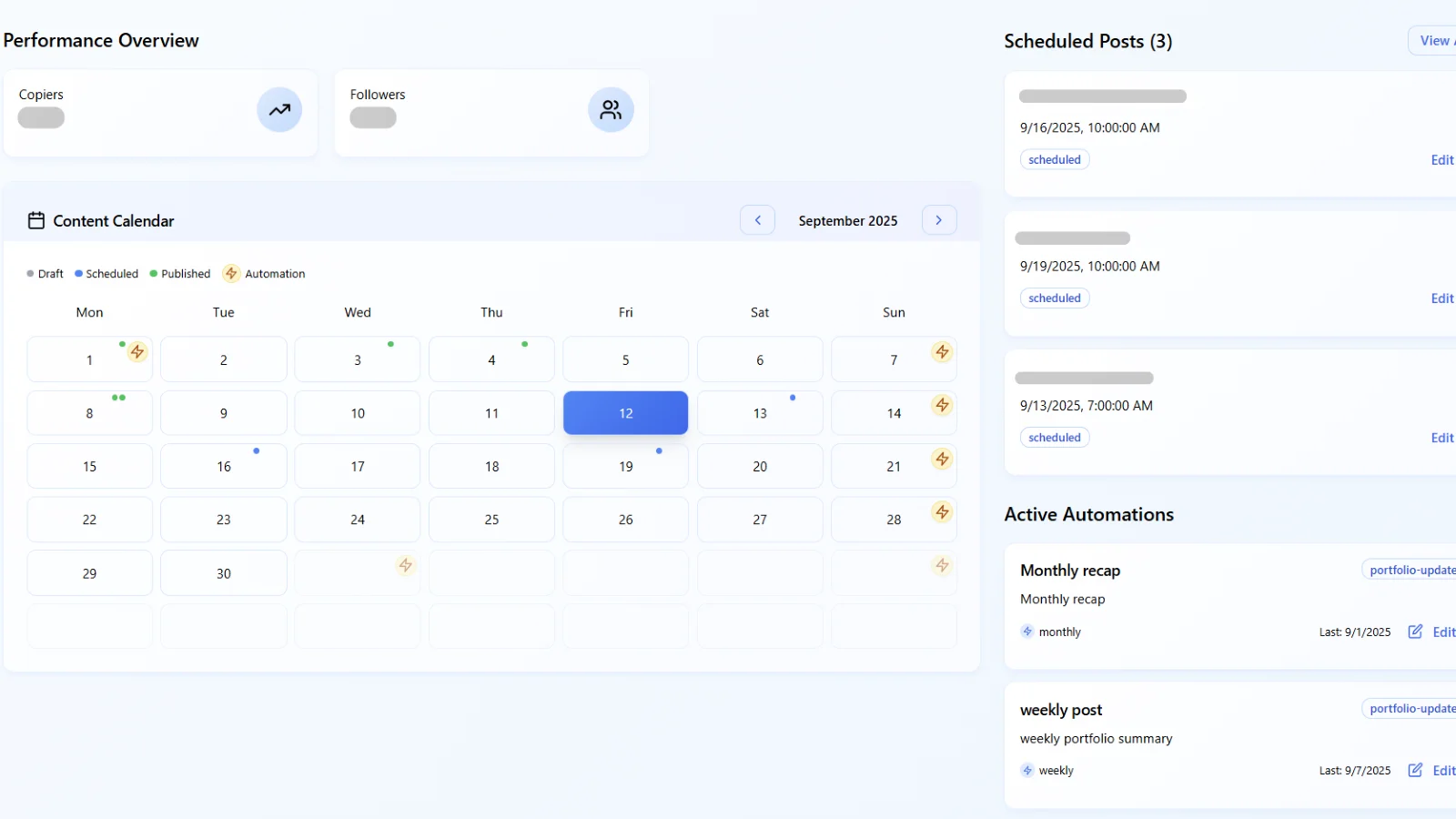Click the Monthly recap edit pencil icon
The width and height of the screenshot is (1456, 819).
coord(1415,632)
